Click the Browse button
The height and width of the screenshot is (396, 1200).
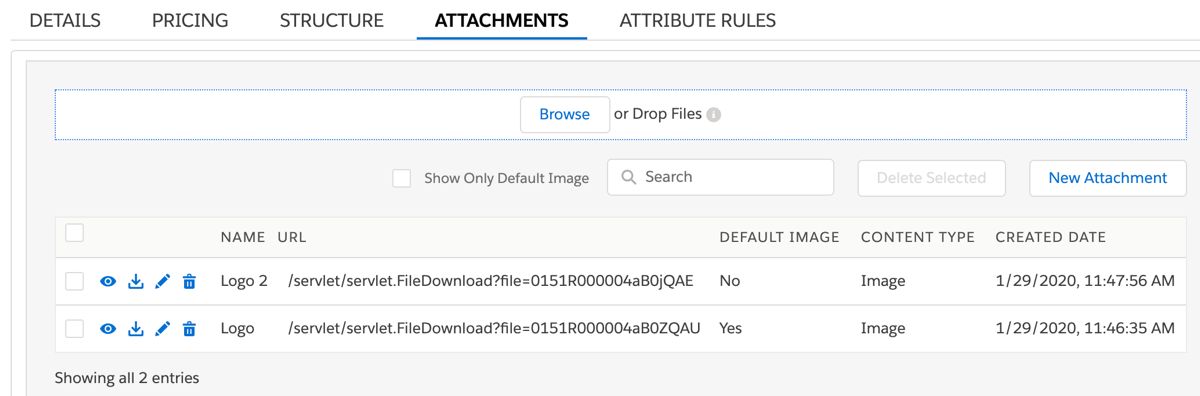click(x=565, y=114)
